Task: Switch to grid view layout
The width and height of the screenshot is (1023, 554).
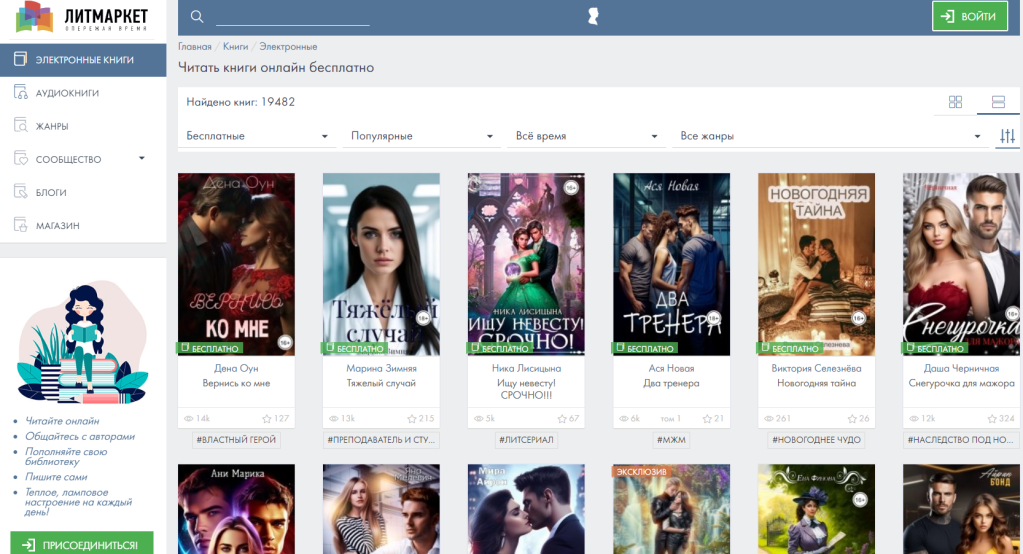Action: tap(955, 102)
